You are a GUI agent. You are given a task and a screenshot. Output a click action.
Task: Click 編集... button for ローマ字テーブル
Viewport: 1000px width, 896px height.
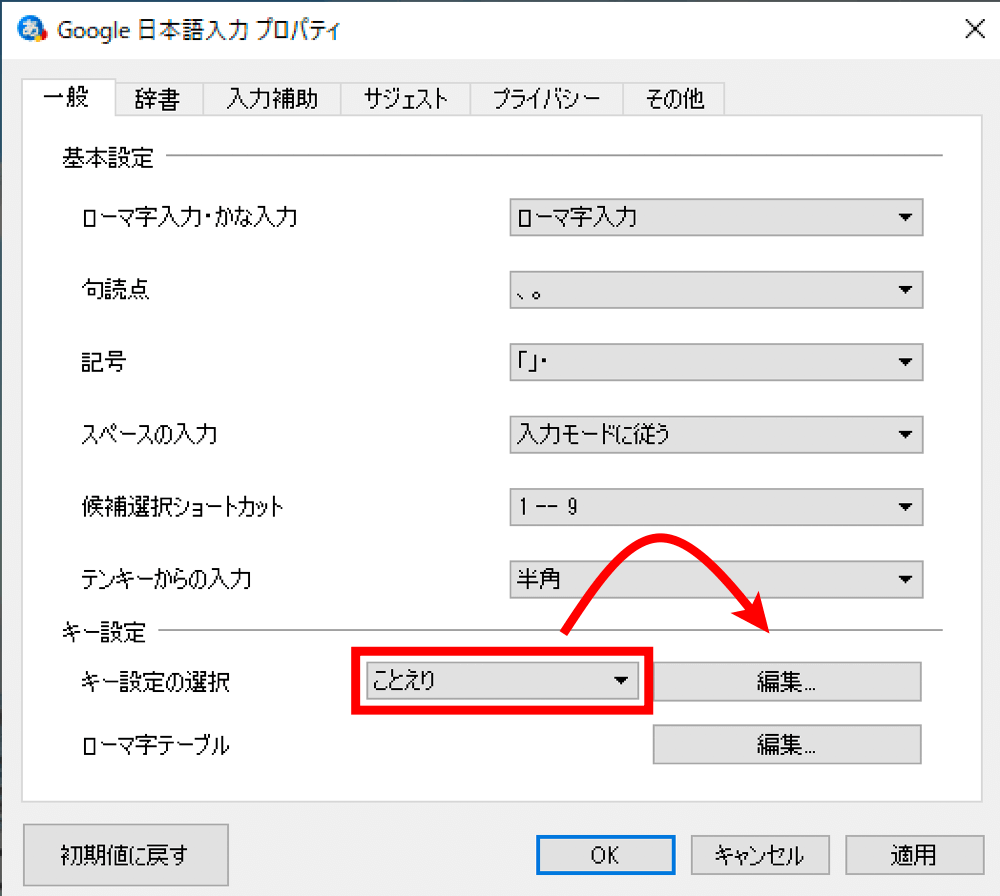[x=786, y=744]
